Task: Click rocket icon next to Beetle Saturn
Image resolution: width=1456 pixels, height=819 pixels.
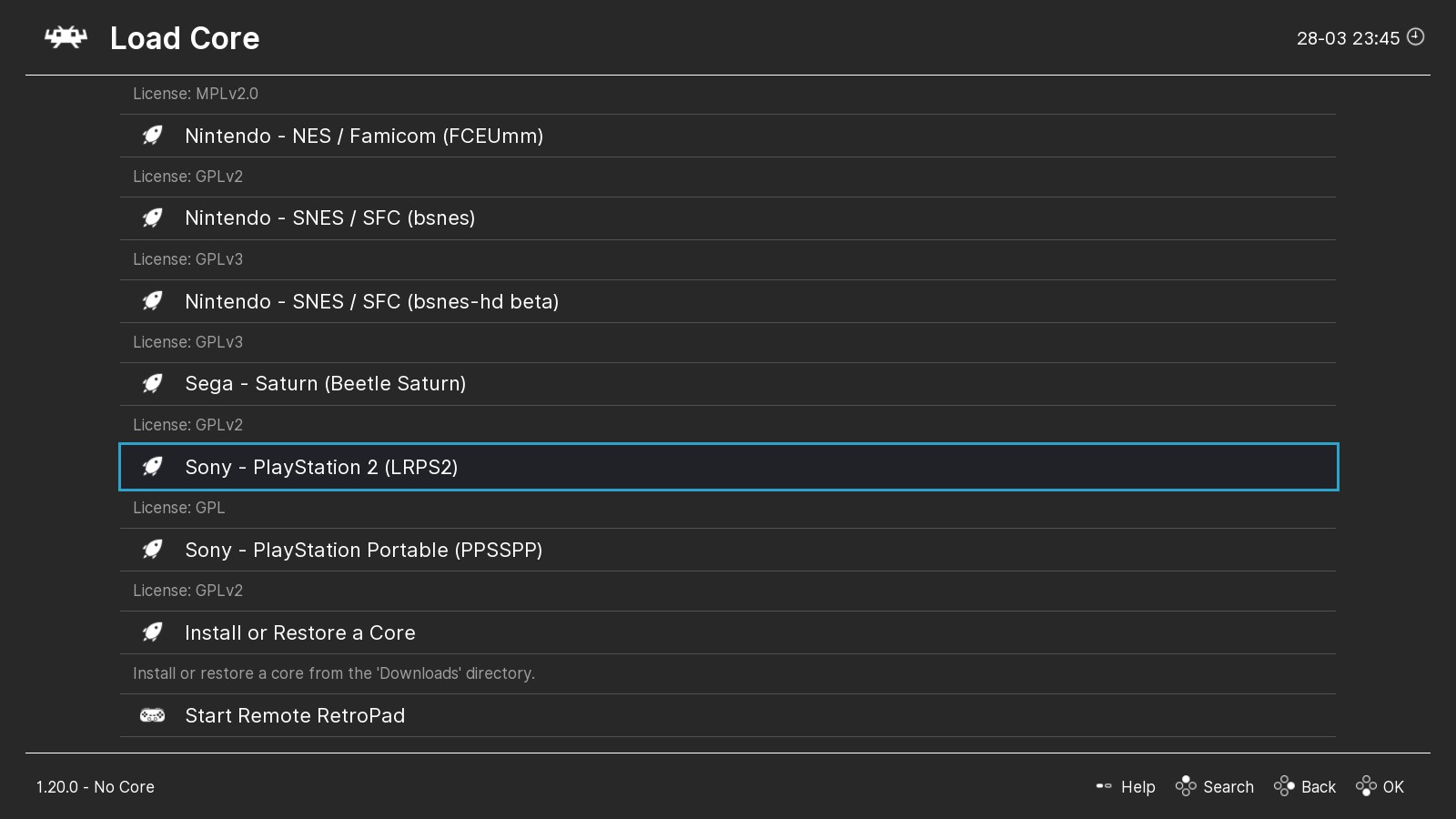Action: 153,384
